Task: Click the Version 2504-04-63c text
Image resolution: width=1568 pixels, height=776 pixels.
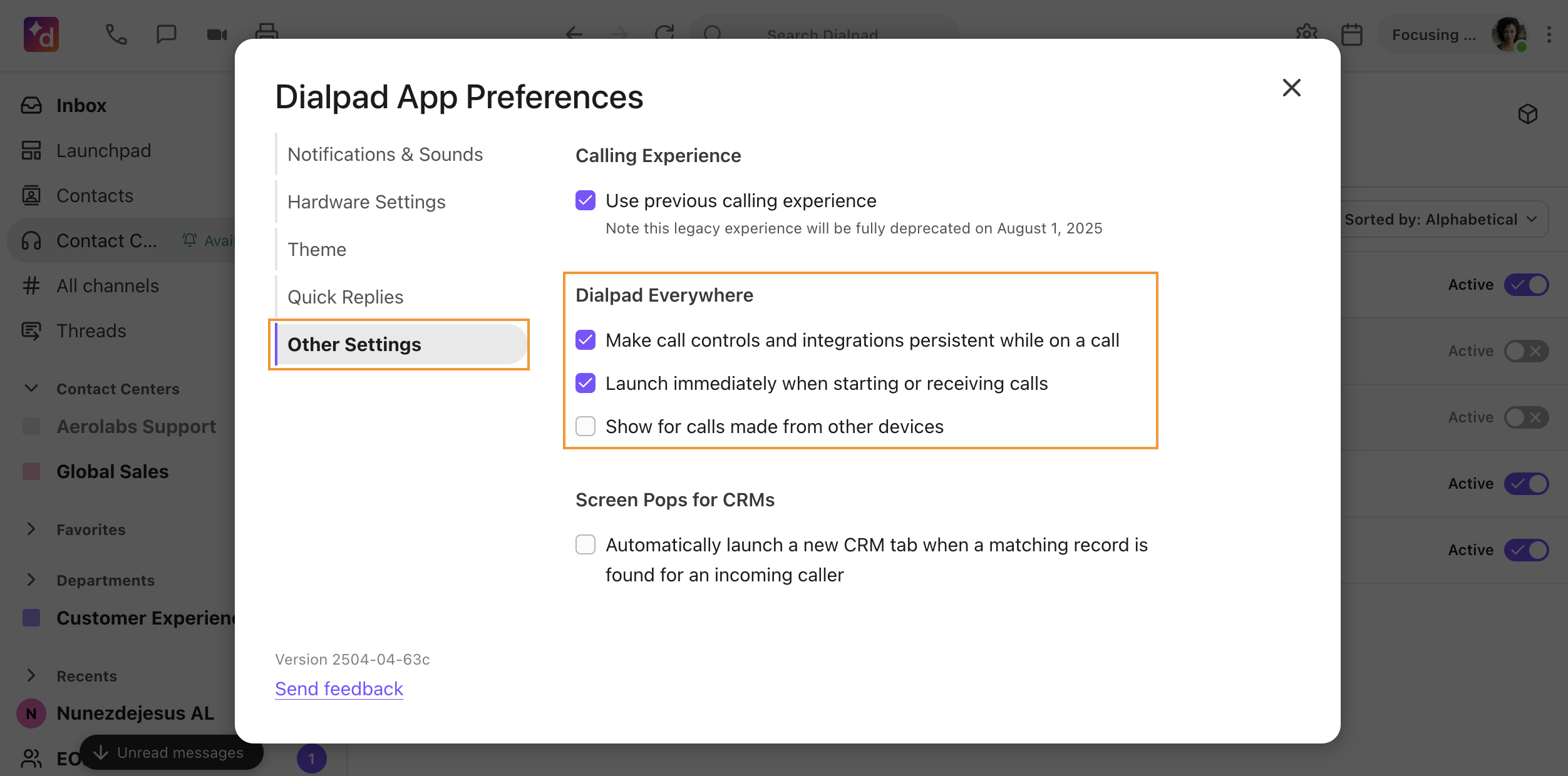Action: click(x=353, y=659)
